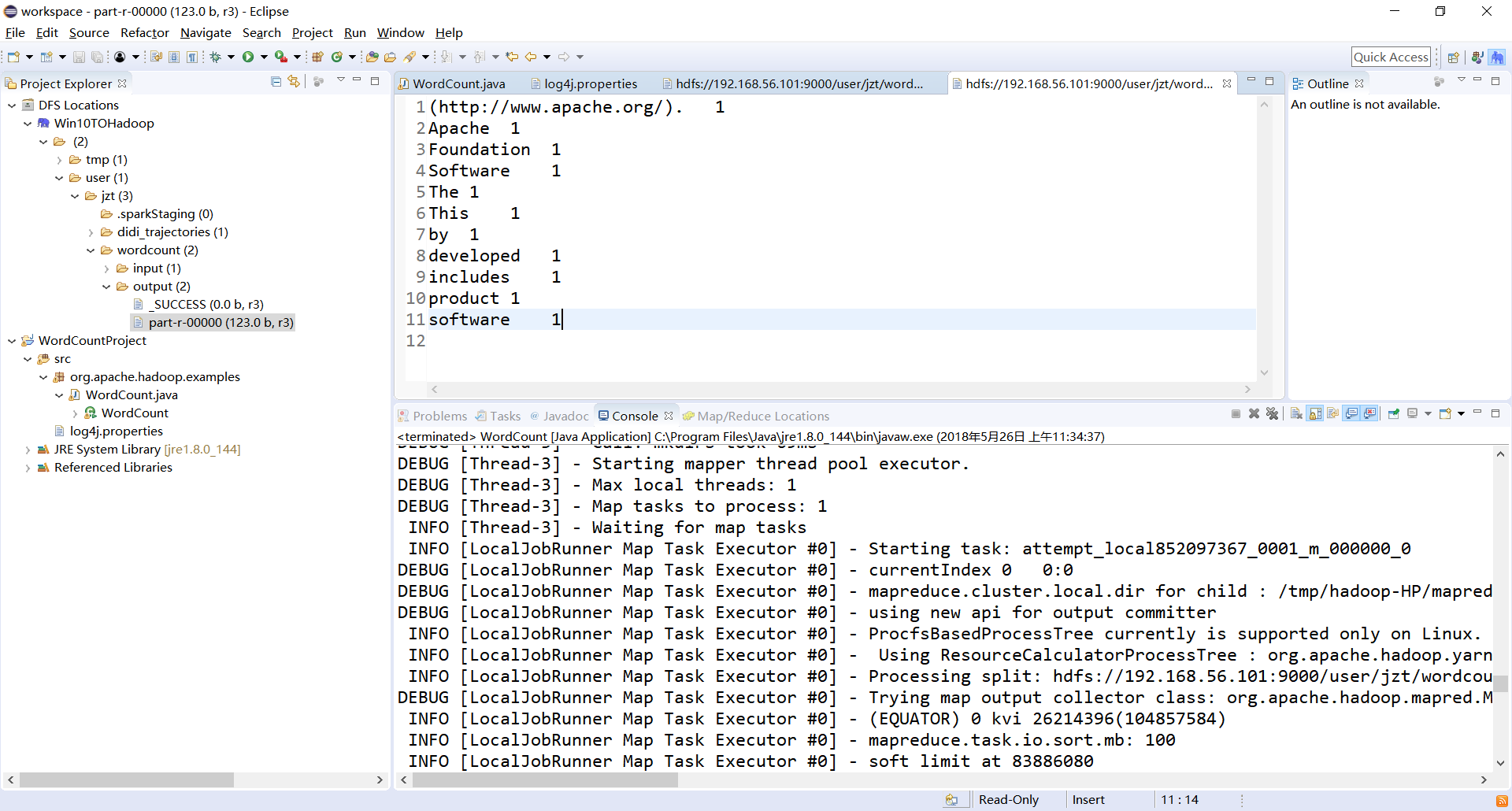The image size is (1512, 811).
Task: Click the Search flashlight toolbar icon
Action: (x=409, y=57)
